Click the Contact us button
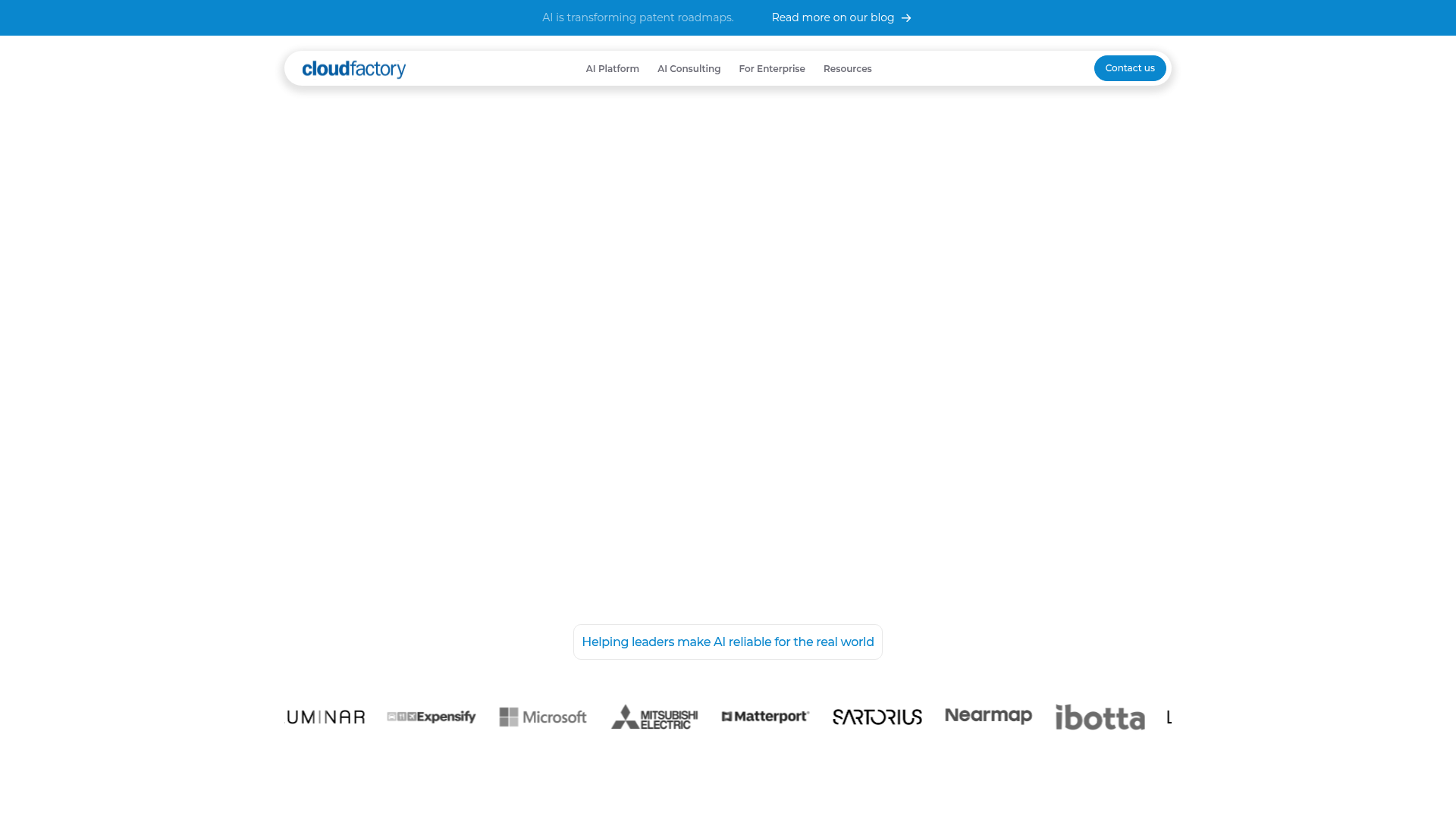The width and height of the screenshot is (1456, 819). [x=1130, y=68]
